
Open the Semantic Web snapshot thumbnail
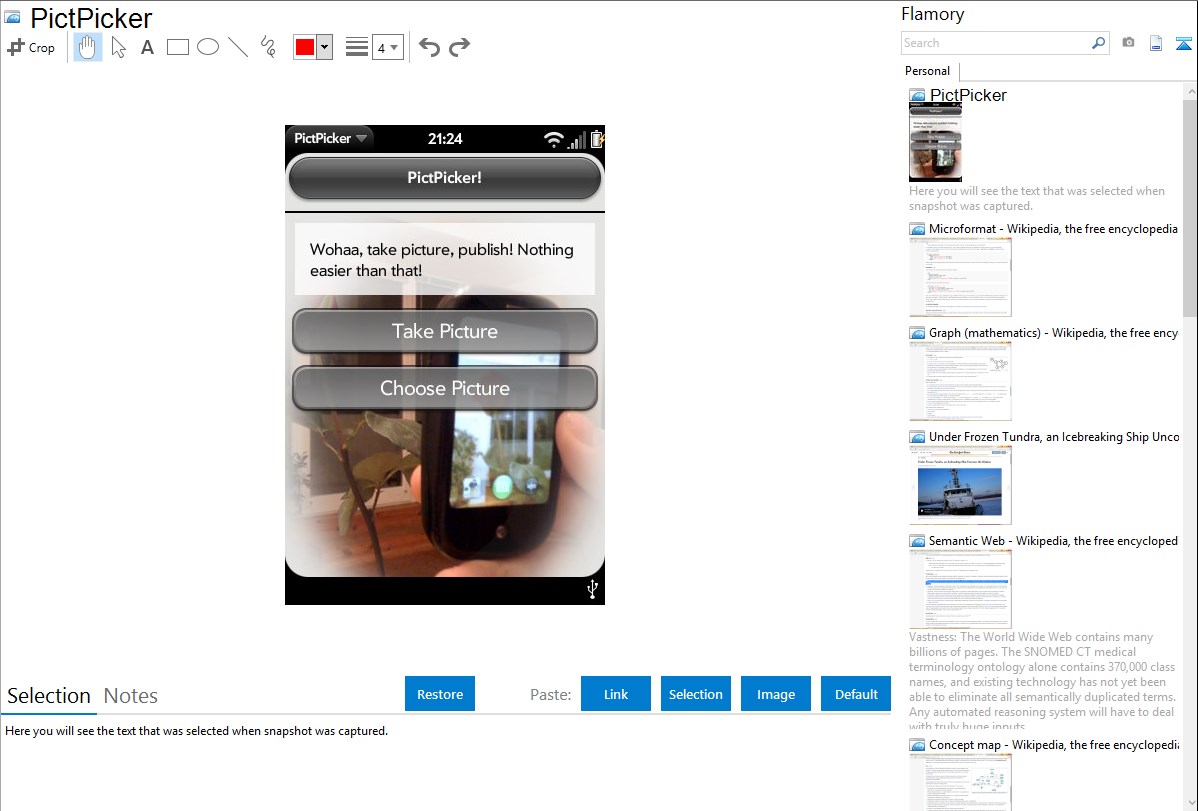960,589
